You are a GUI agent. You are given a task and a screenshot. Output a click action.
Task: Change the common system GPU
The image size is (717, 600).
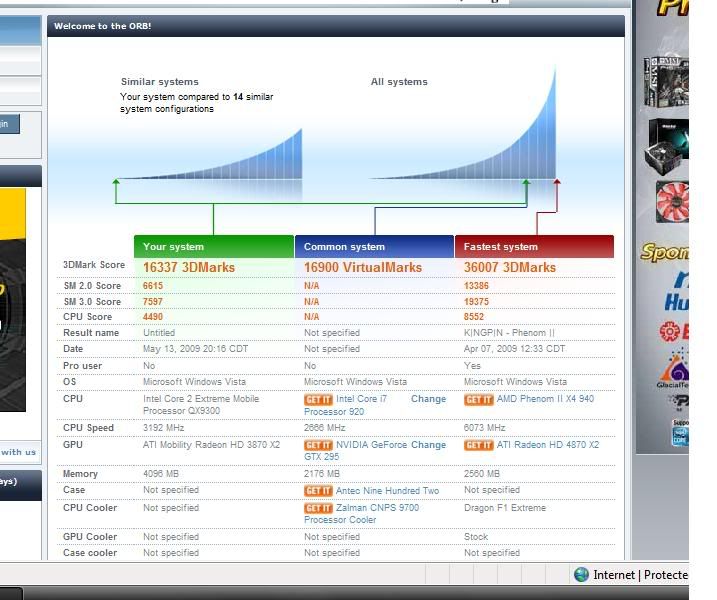click(428, 445)
